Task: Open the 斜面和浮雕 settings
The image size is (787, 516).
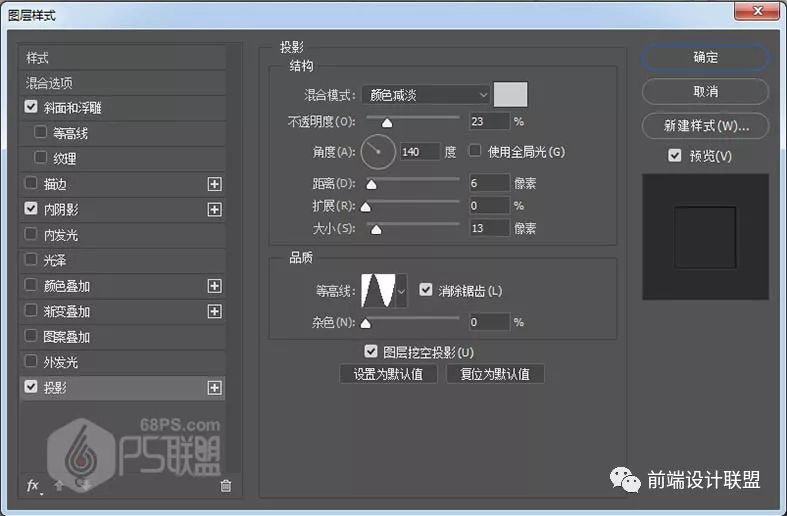Action: [72, 108]
